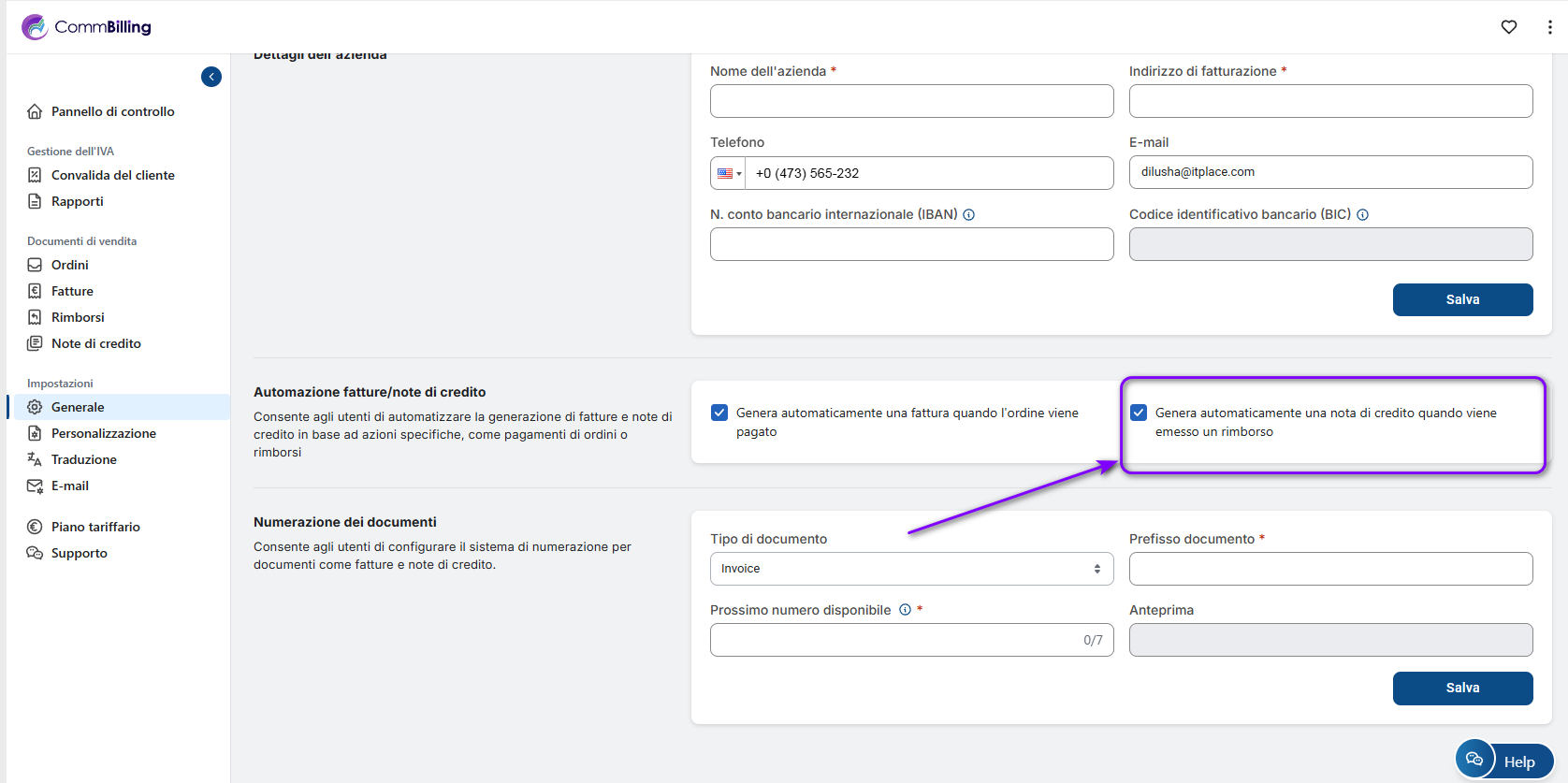
Task: Uncheck automatic invoice generation checkbox
Action: coord(719,413)
